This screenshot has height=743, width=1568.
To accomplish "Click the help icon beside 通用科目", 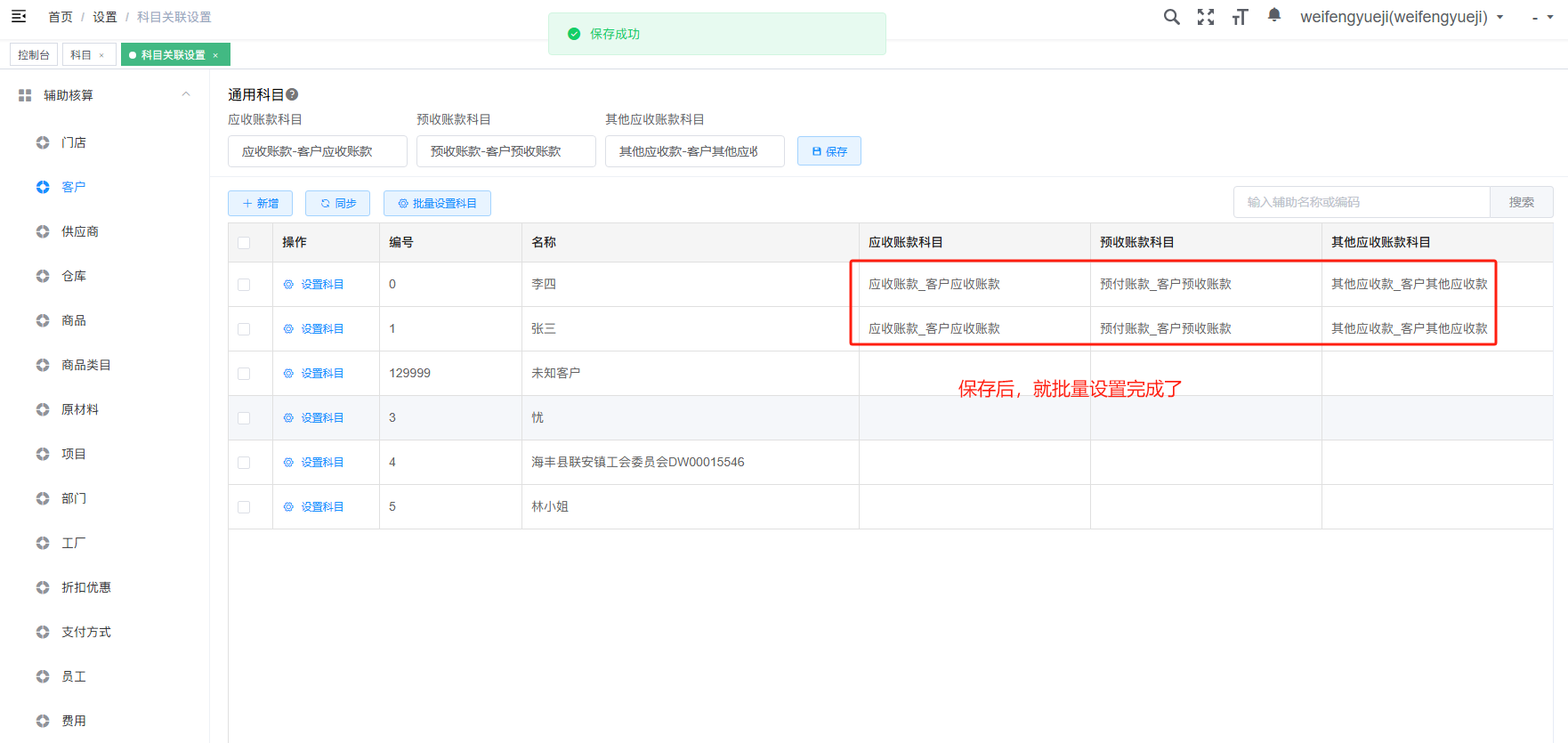I will [292, 94].
